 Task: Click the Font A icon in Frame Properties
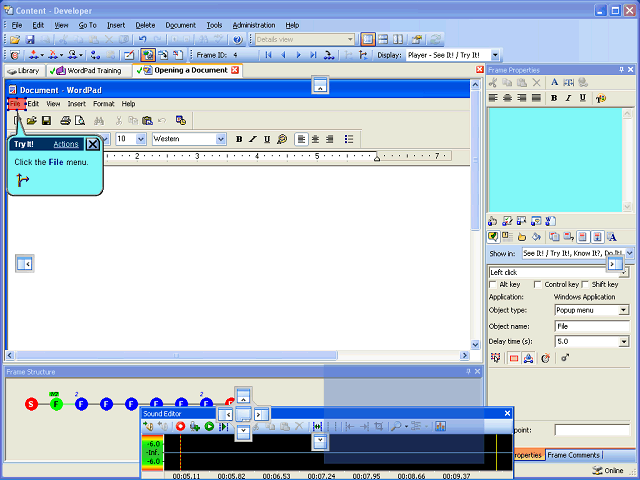[554, 82]
